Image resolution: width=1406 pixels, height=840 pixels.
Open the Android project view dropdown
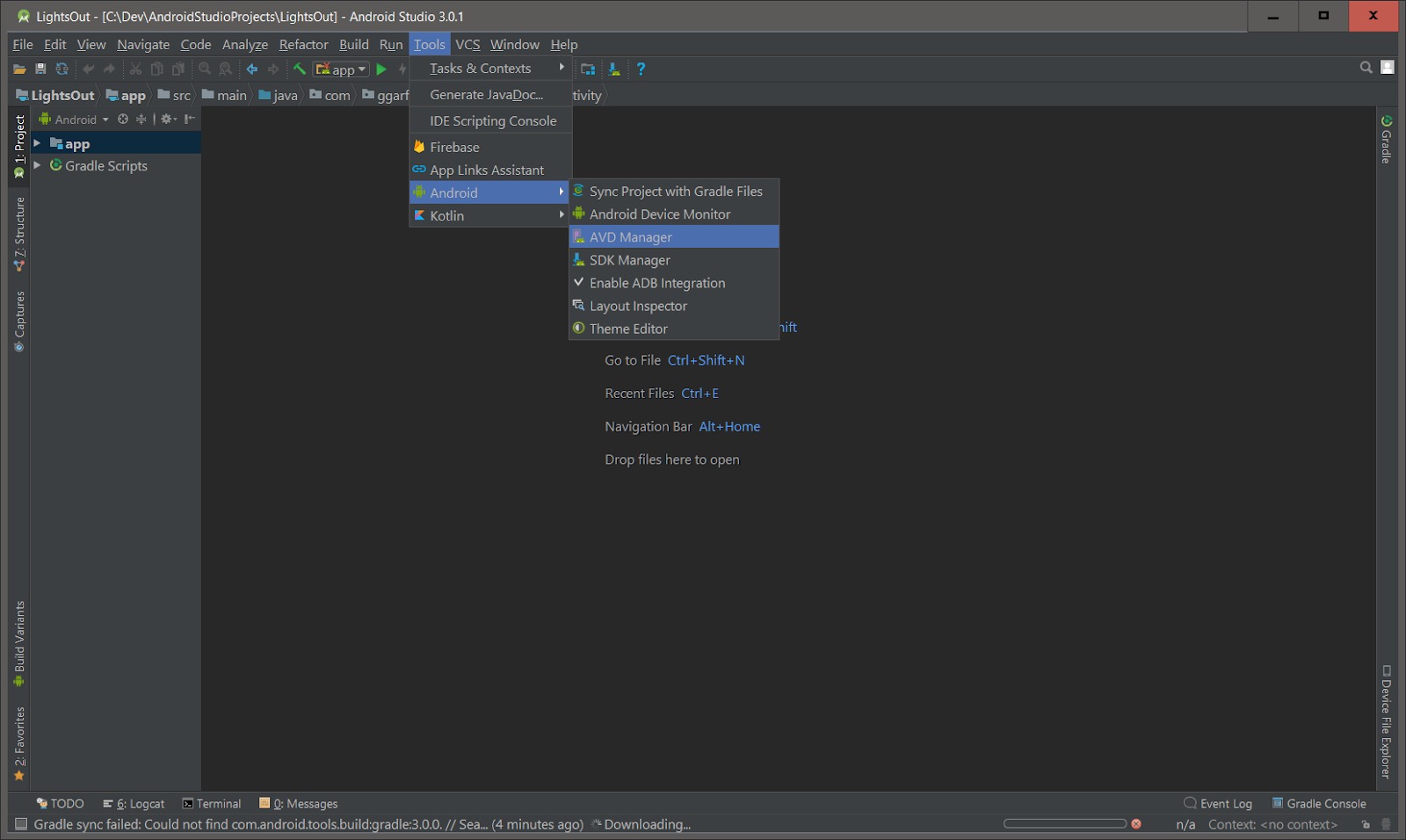(75, 119)
